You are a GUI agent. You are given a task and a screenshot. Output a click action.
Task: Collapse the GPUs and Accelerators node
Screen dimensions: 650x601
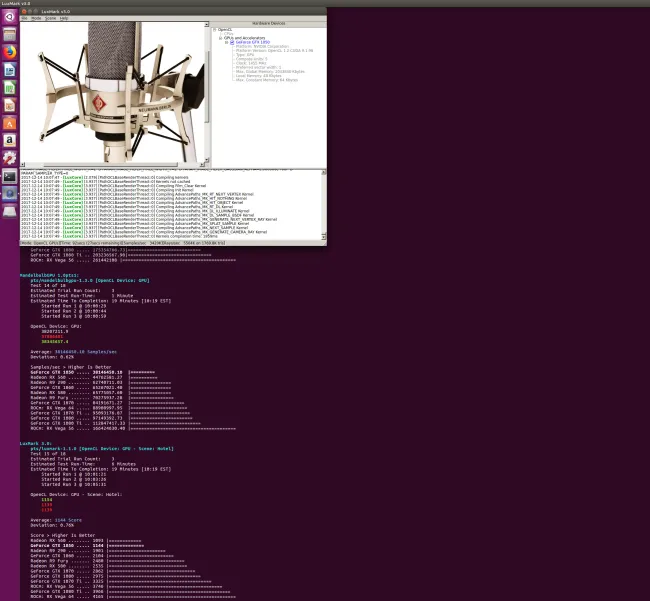click(x=221, y=38)
